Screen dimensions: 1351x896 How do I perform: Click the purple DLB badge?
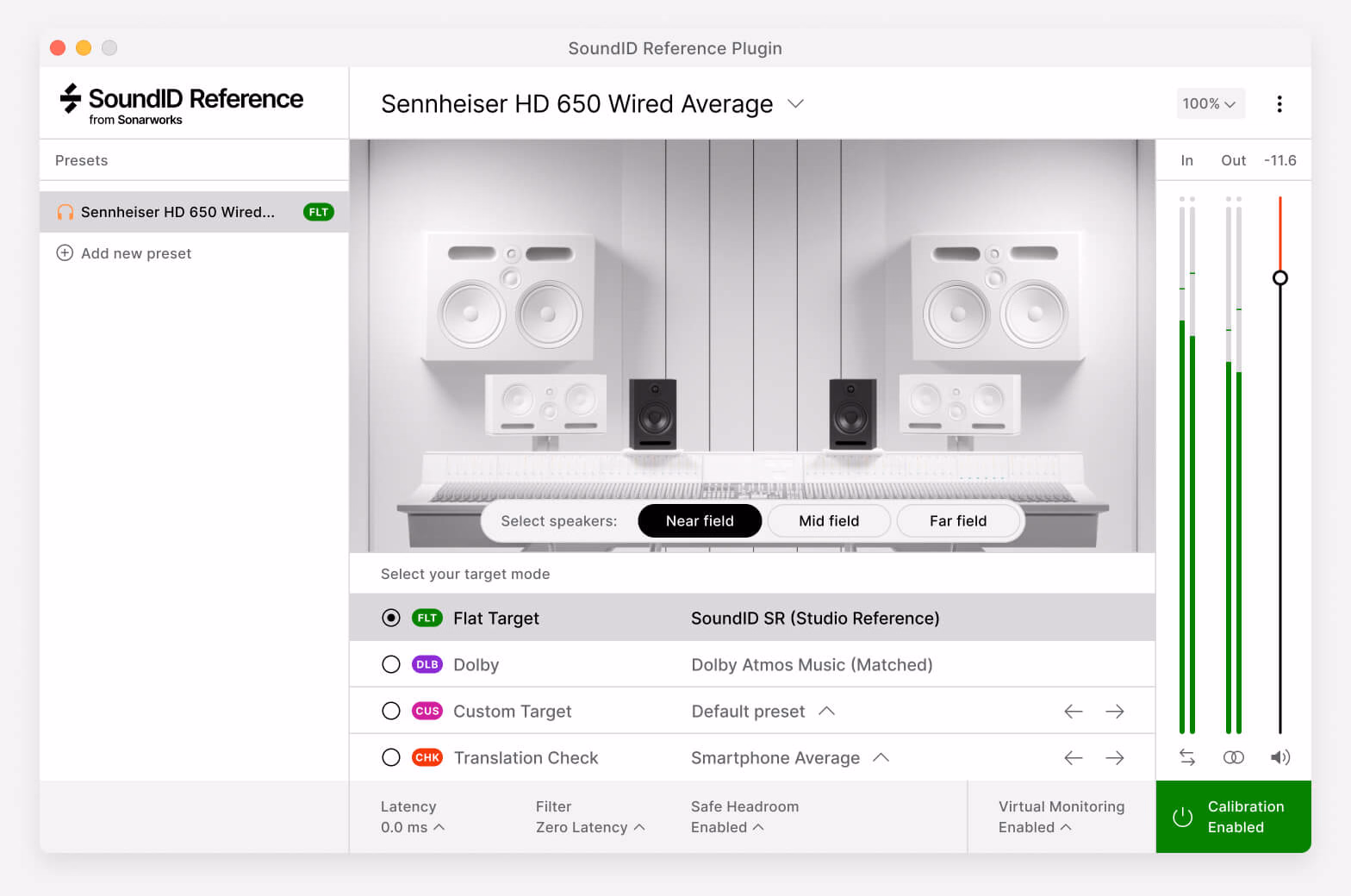click(x=427, y=664)
